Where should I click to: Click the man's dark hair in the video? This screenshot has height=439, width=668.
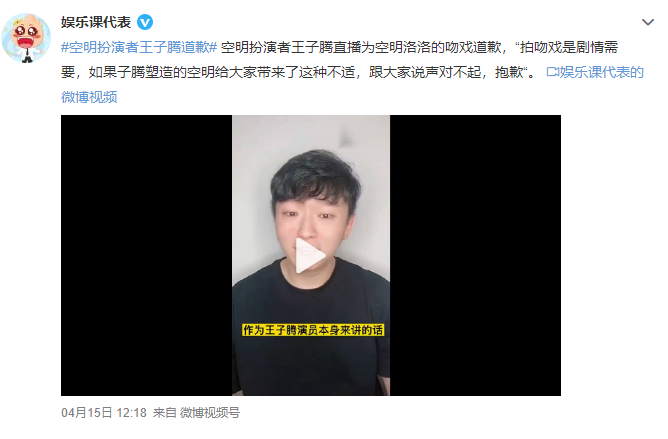[315, 175]
